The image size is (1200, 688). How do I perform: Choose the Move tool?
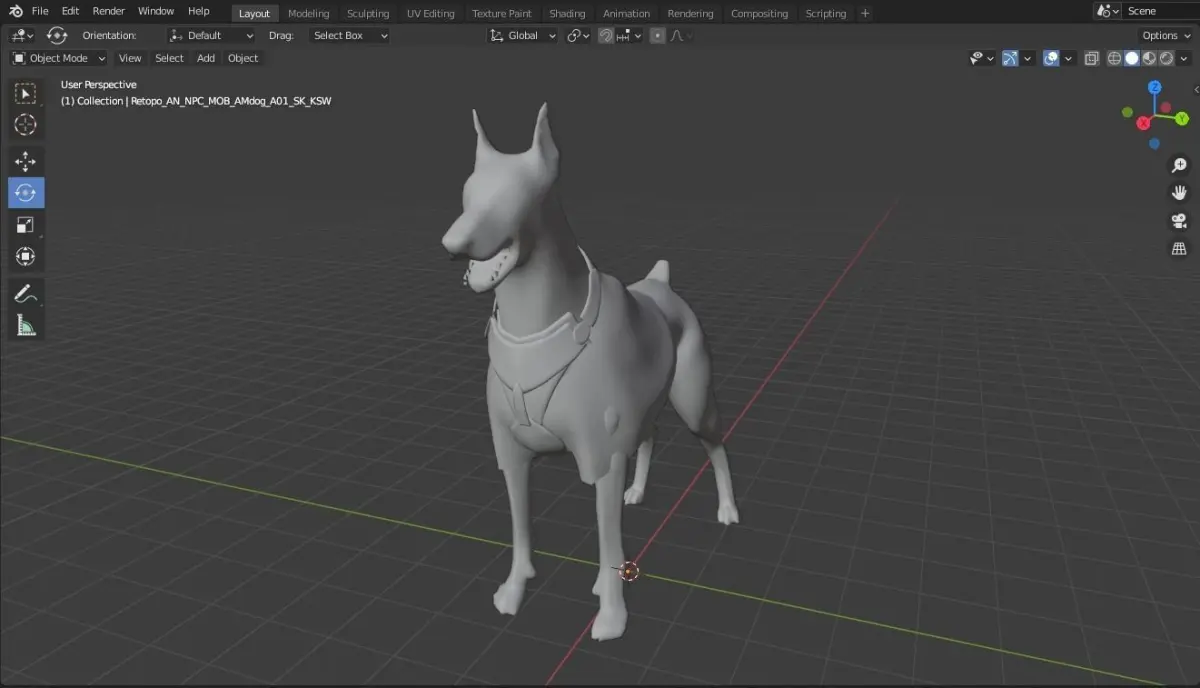pos(26,161)
